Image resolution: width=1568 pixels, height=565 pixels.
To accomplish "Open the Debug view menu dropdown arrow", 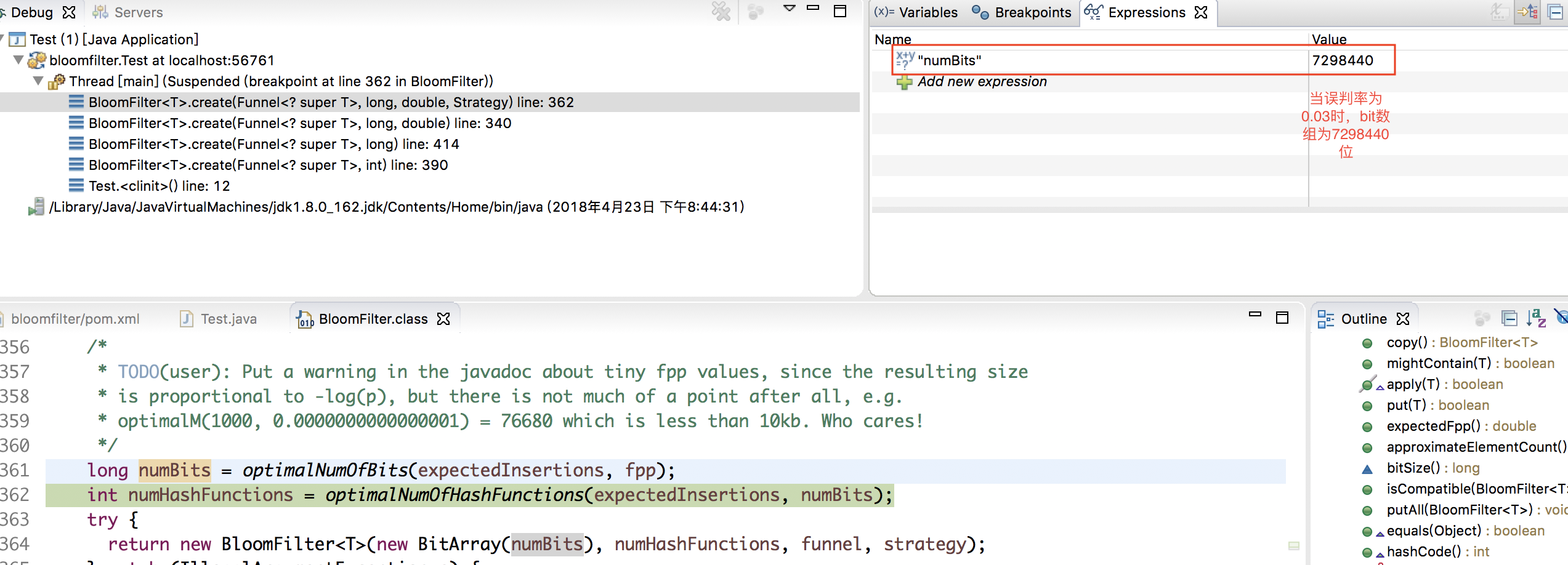I will 790,9.
